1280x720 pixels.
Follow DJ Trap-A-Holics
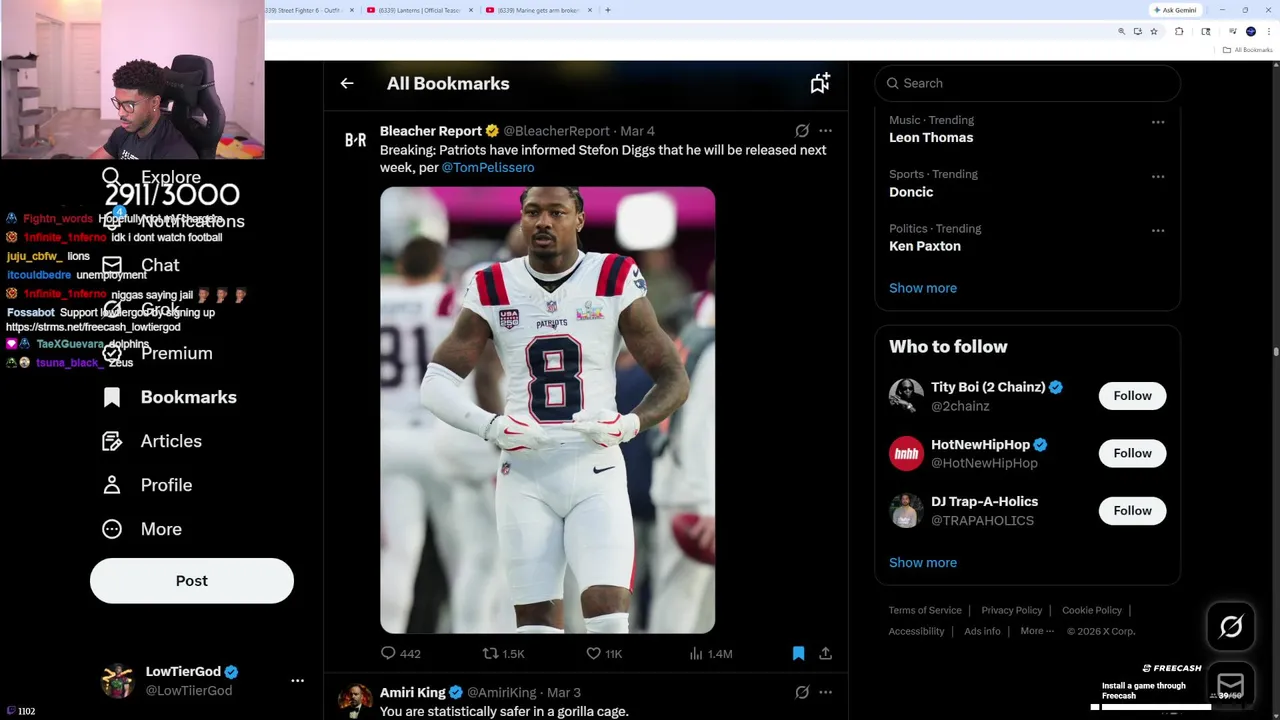tap(1132, 511)
